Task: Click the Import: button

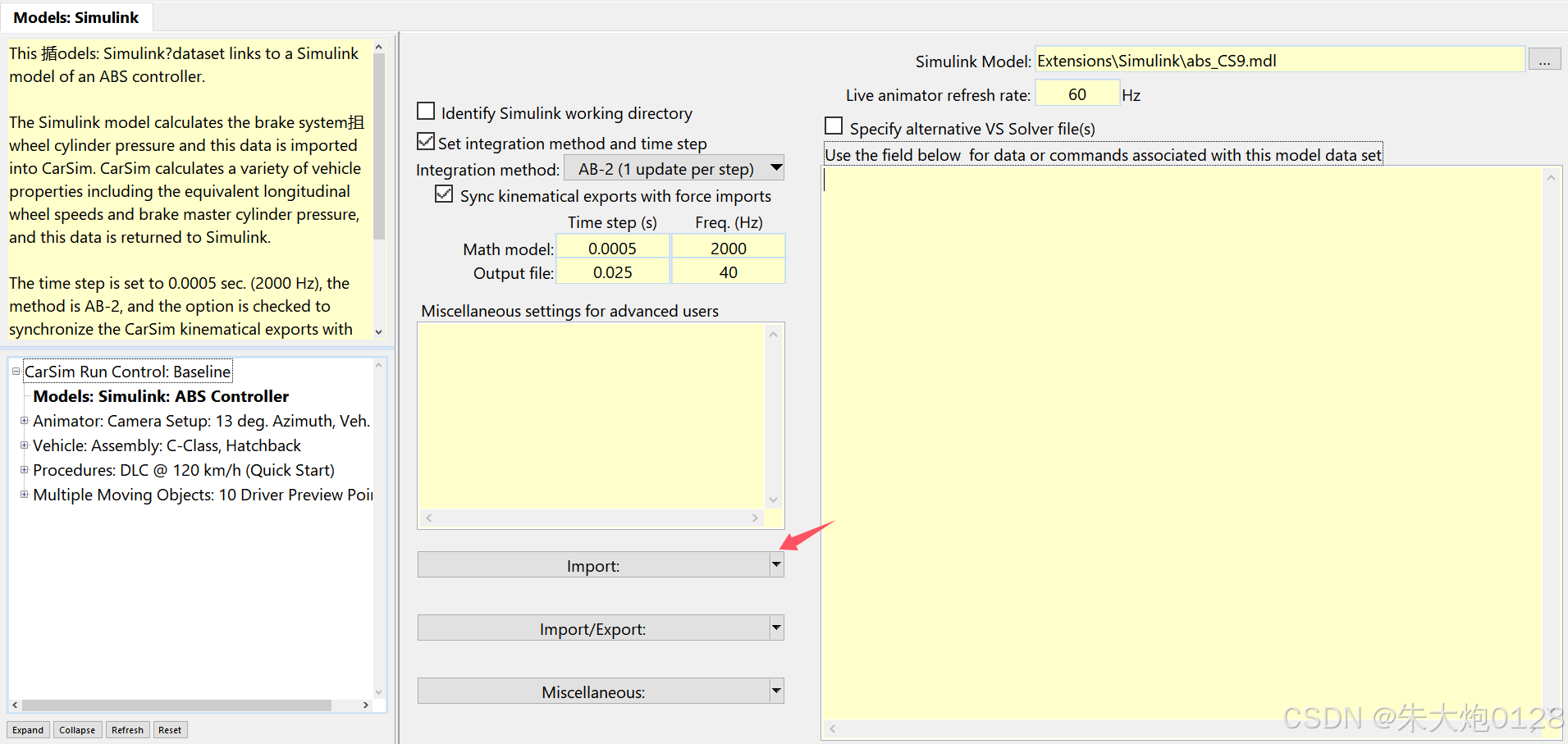Action: click(593, 564)
